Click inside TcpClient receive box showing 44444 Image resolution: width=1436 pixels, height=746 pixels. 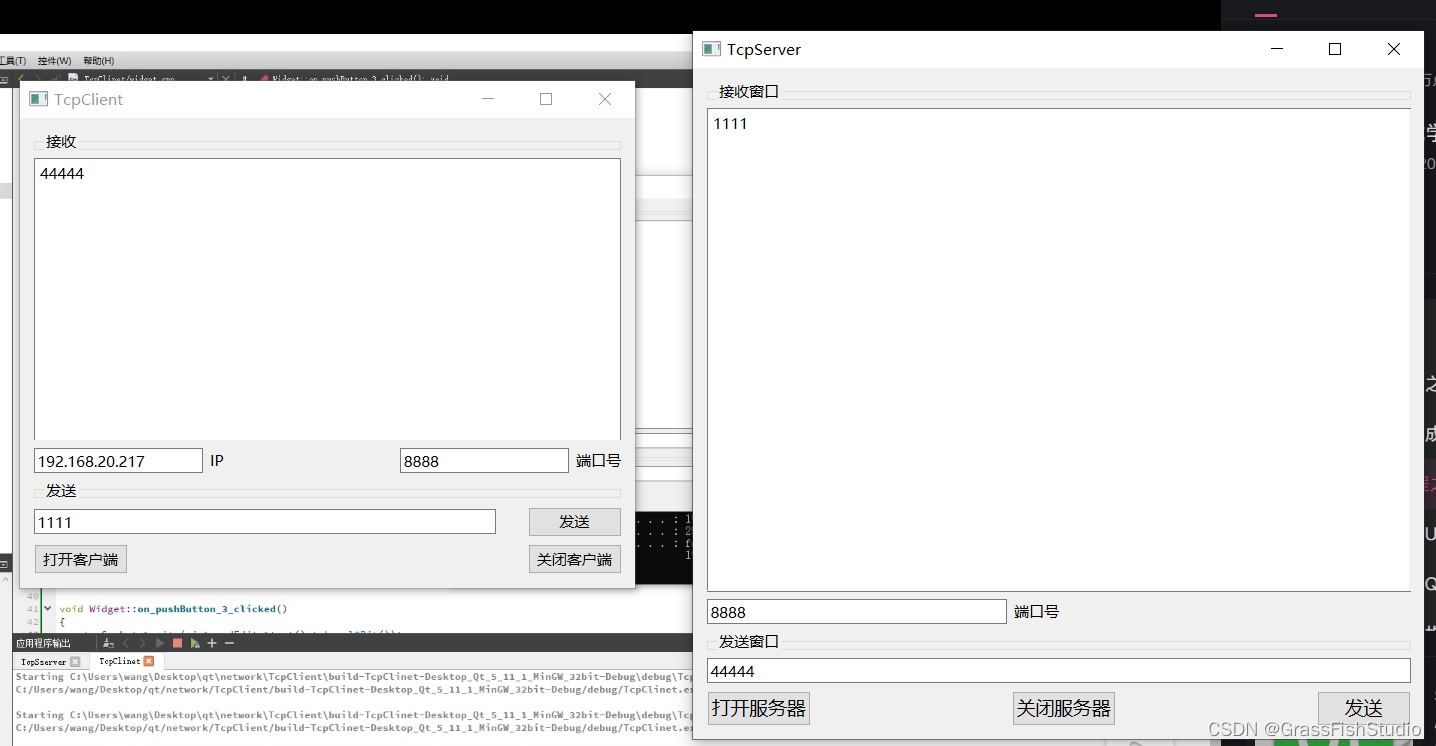pos(327,299)
